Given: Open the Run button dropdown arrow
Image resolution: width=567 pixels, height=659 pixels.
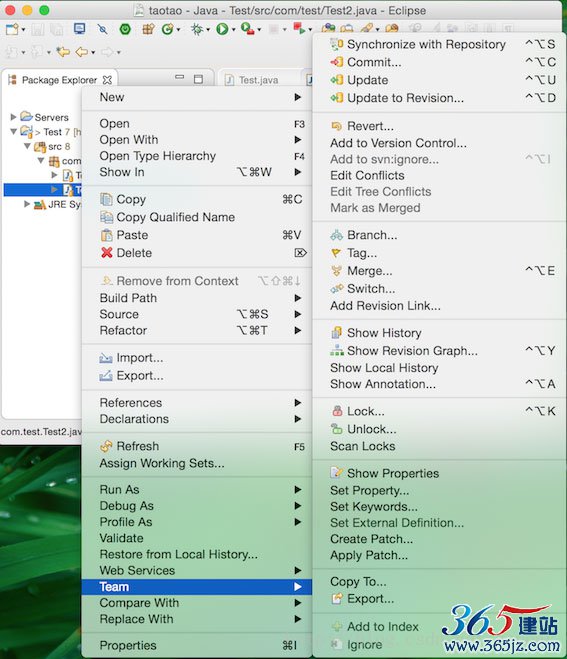Looking at the screenshot, I should (233, 30).
